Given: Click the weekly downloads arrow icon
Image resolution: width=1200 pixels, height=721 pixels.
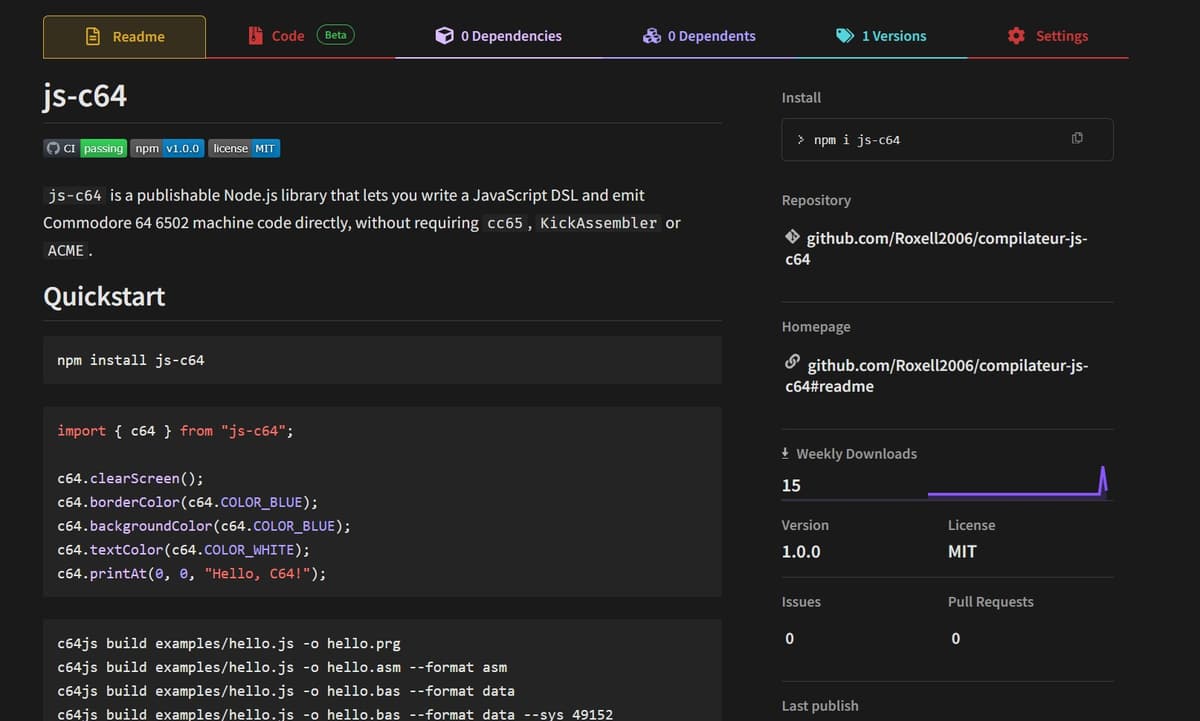Looking at the screenshot, I should 785,453.
